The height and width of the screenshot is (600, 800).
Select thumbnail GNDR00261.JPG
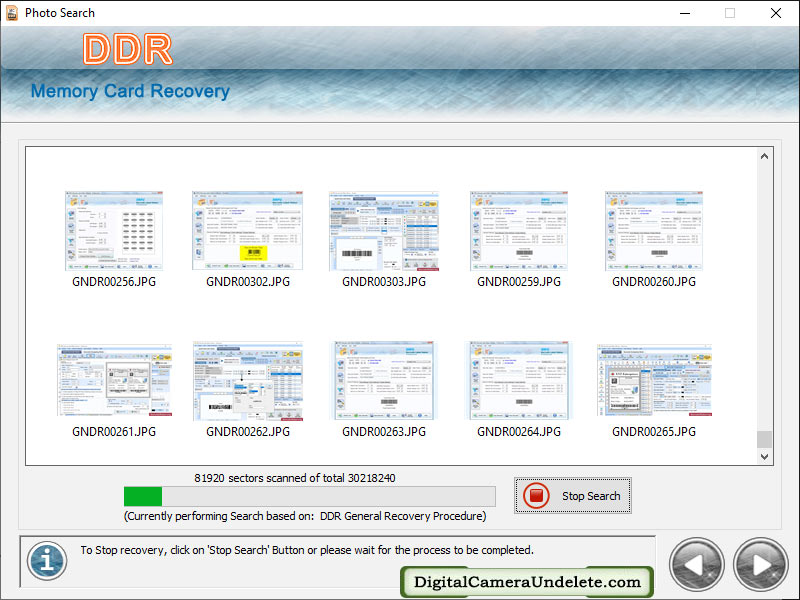(x=114, y=380)
